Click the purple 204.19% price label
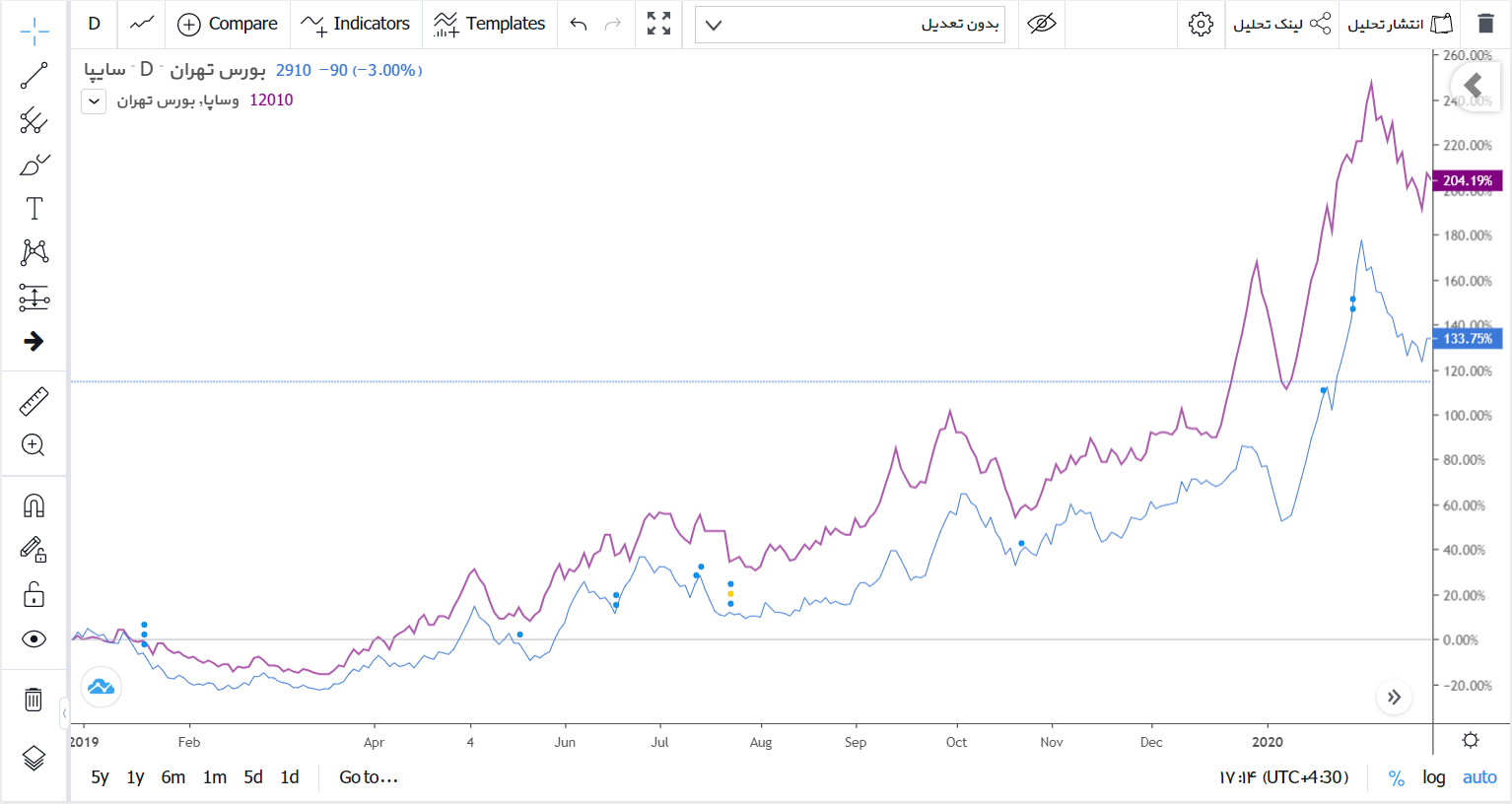This screenshot has width=1512, height=804. [1467, 180]
